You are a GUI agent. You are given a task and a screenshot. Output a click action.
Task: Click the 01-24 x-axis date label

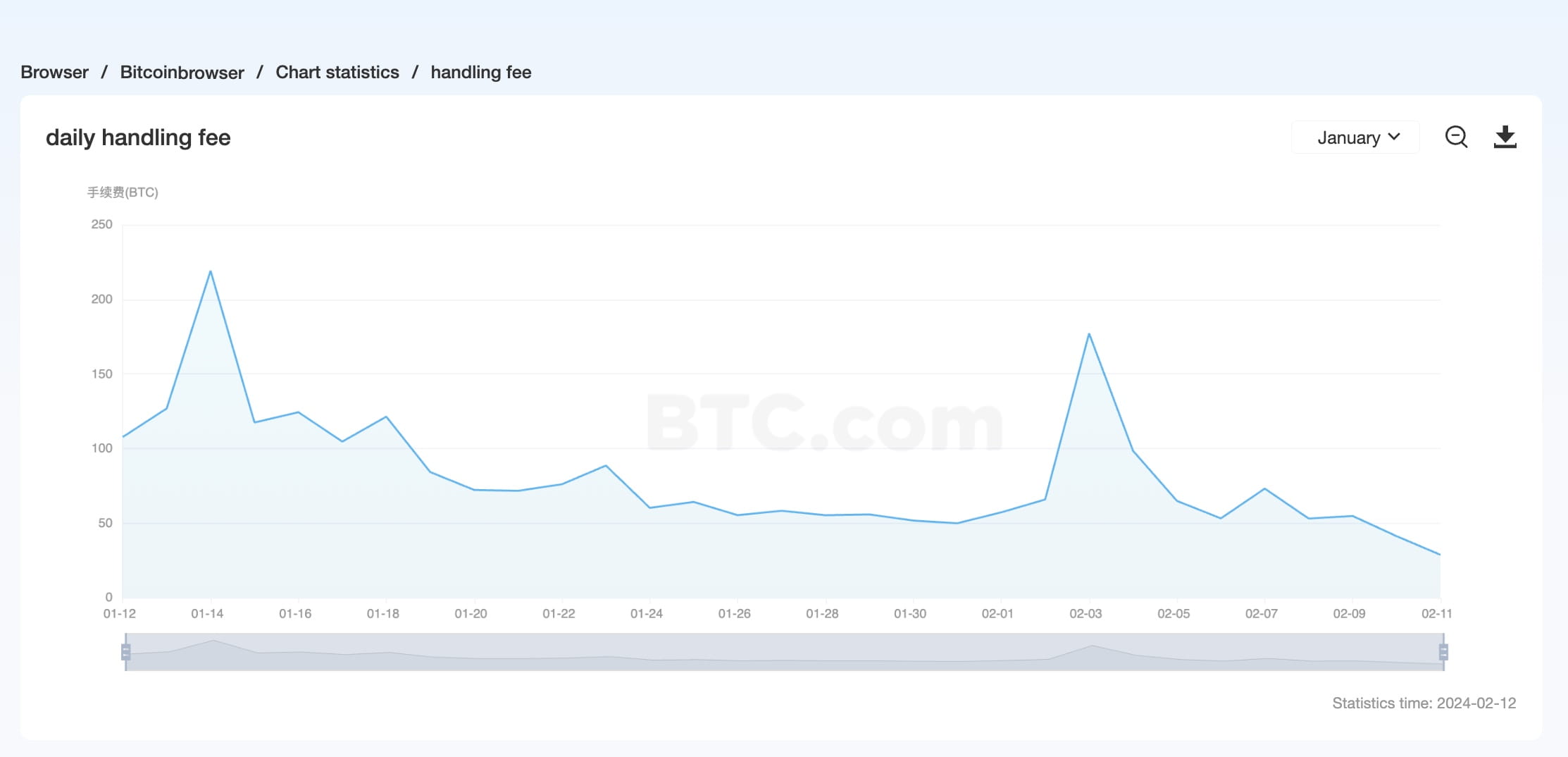coord(647,614)
